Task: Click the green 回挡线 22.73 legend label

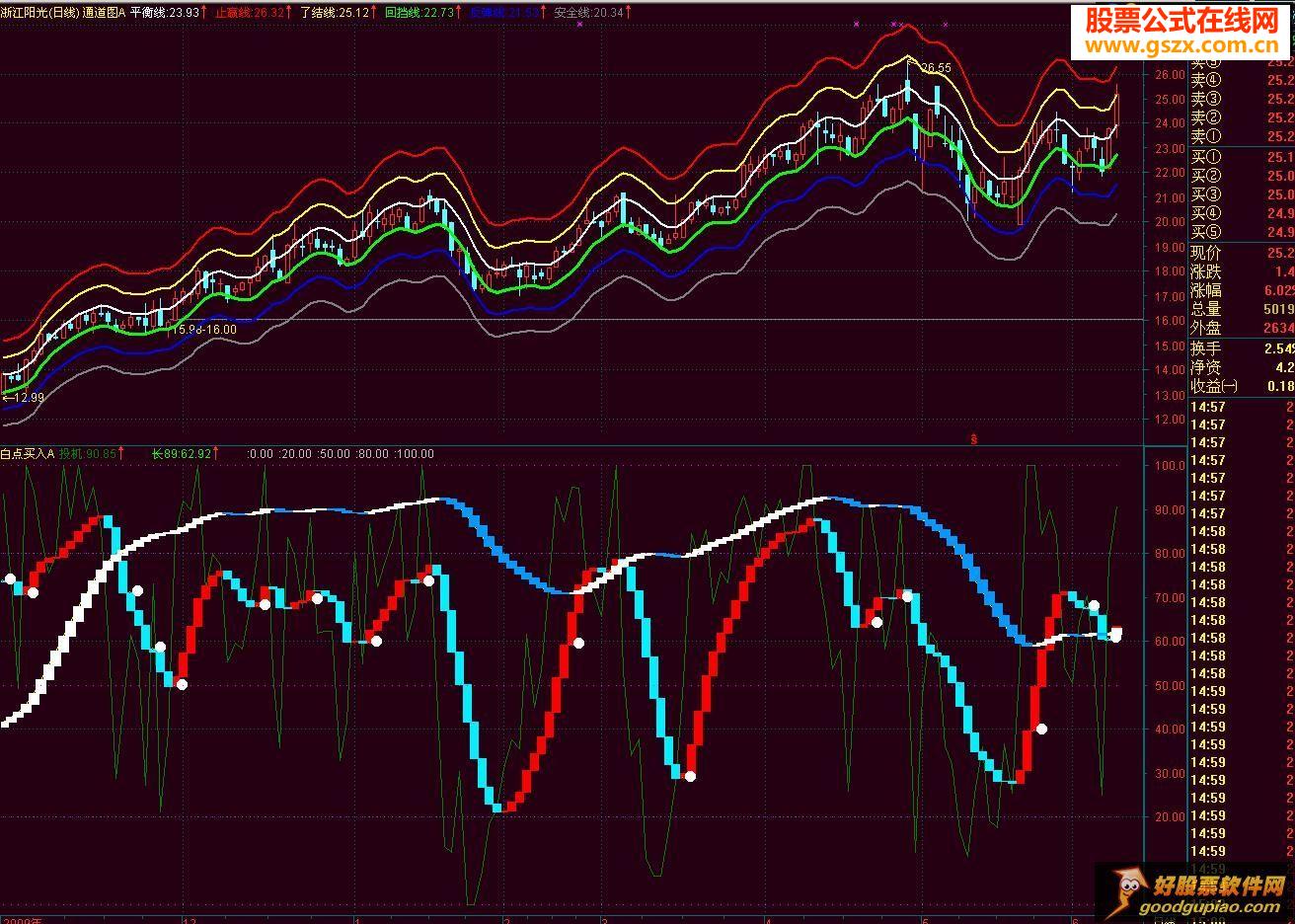Action: coord(419,12)
